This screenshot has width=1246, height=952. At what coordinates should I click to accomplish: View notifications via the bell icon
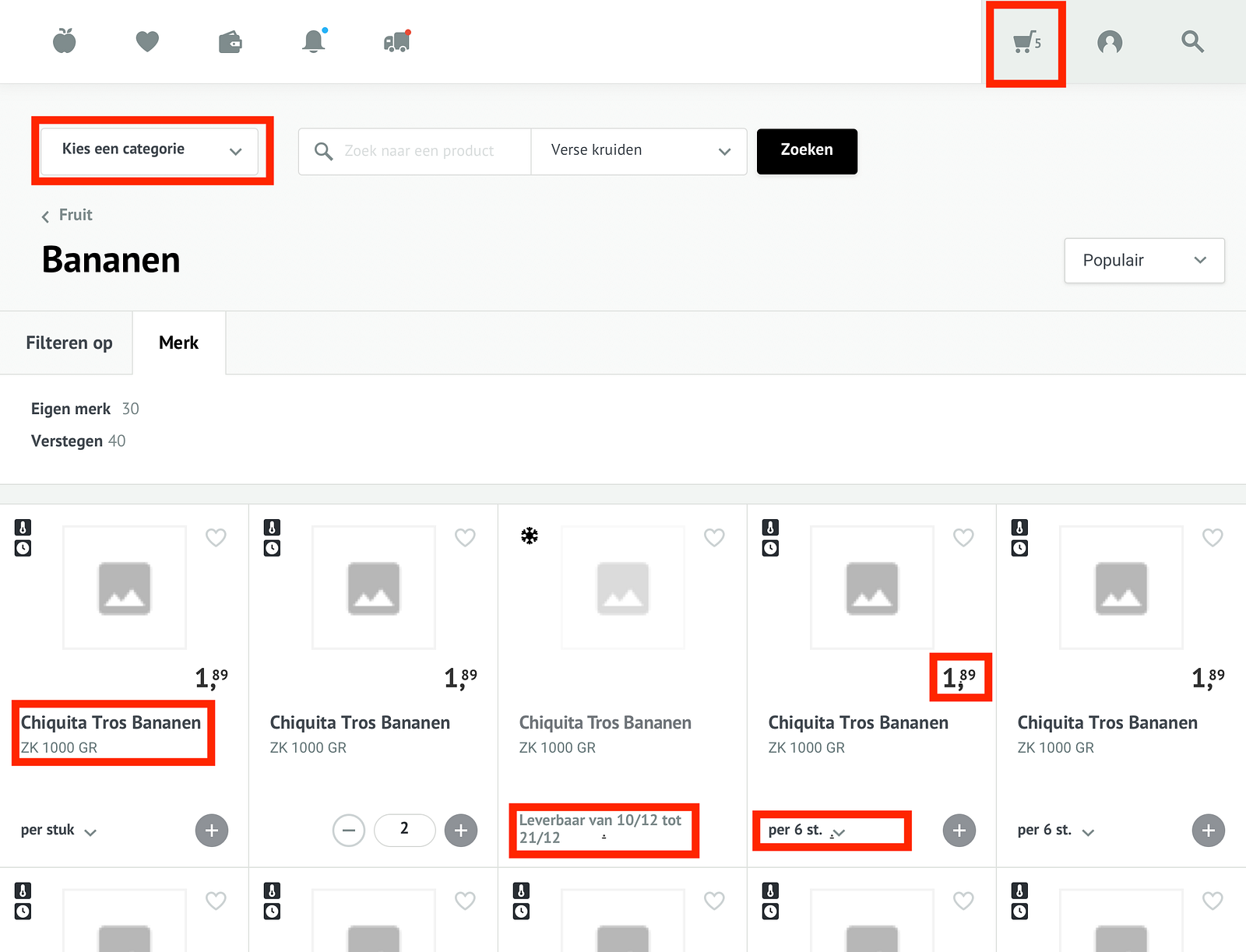(x=314, y=40)
